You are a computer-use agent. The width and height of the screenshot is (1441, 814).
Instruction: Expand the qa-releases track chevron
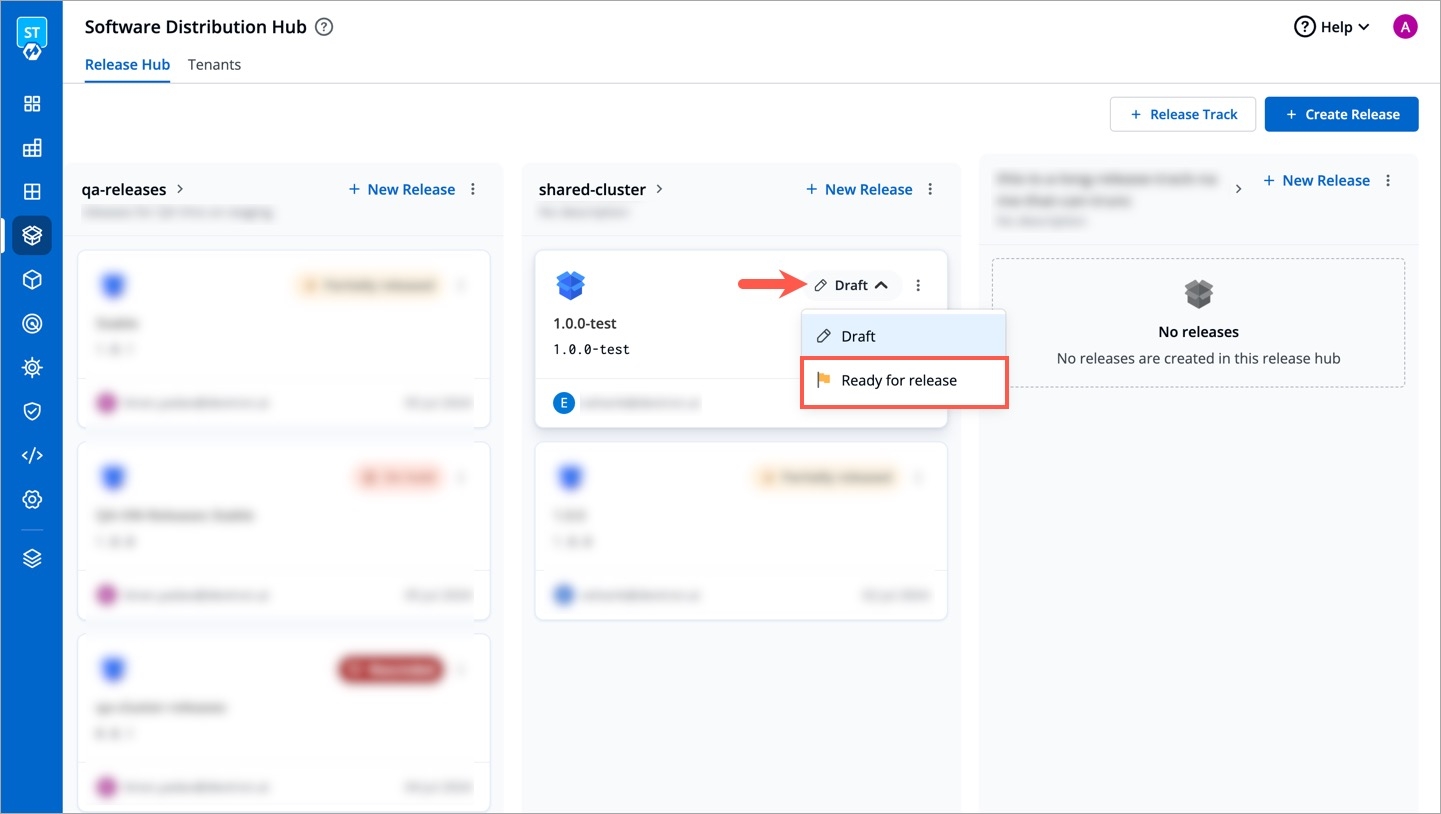click(x=180, y=189)
